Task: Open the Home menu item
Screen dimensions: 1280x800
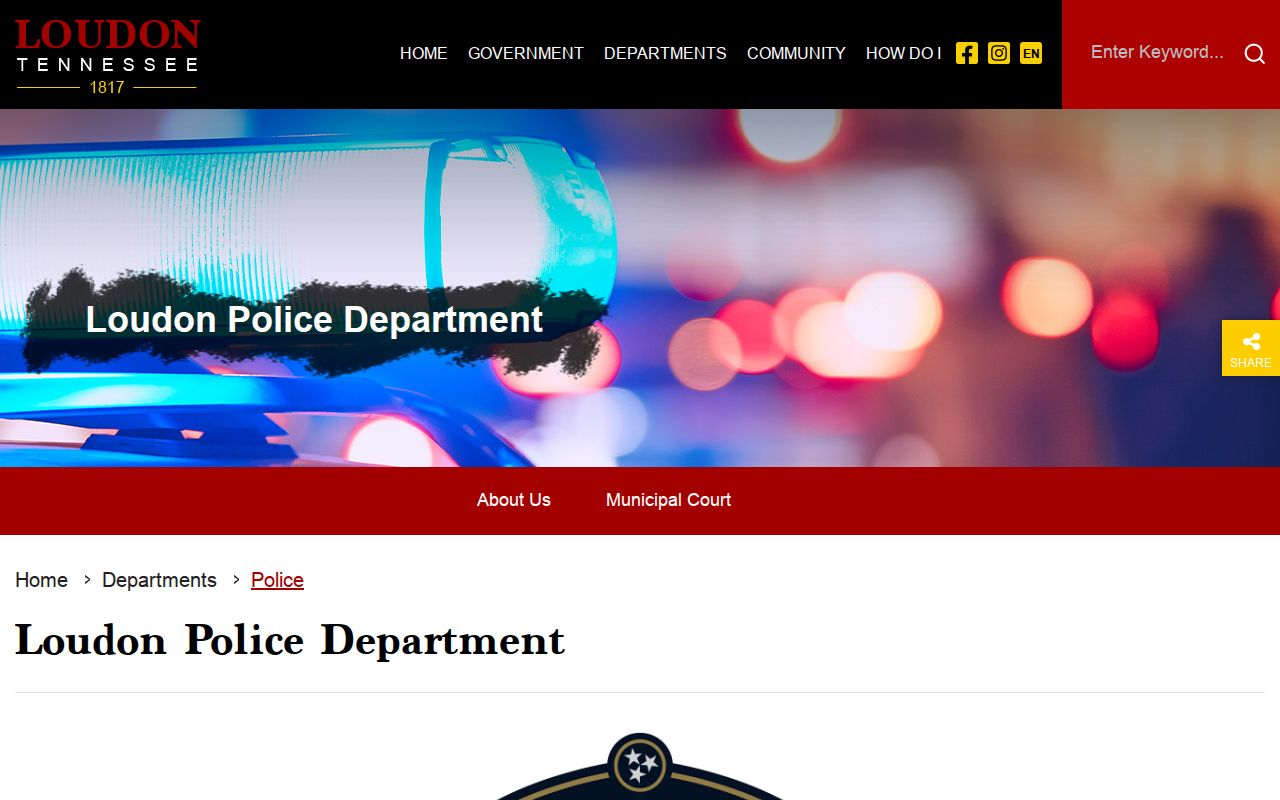Action: pos(424,53)
